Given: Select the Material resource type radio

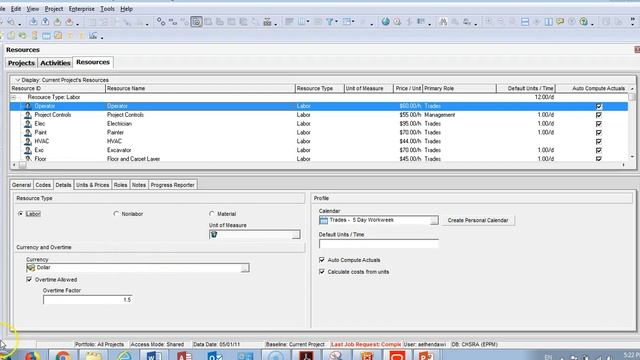Looking at the screenshot, I should [x=211, y=213].
